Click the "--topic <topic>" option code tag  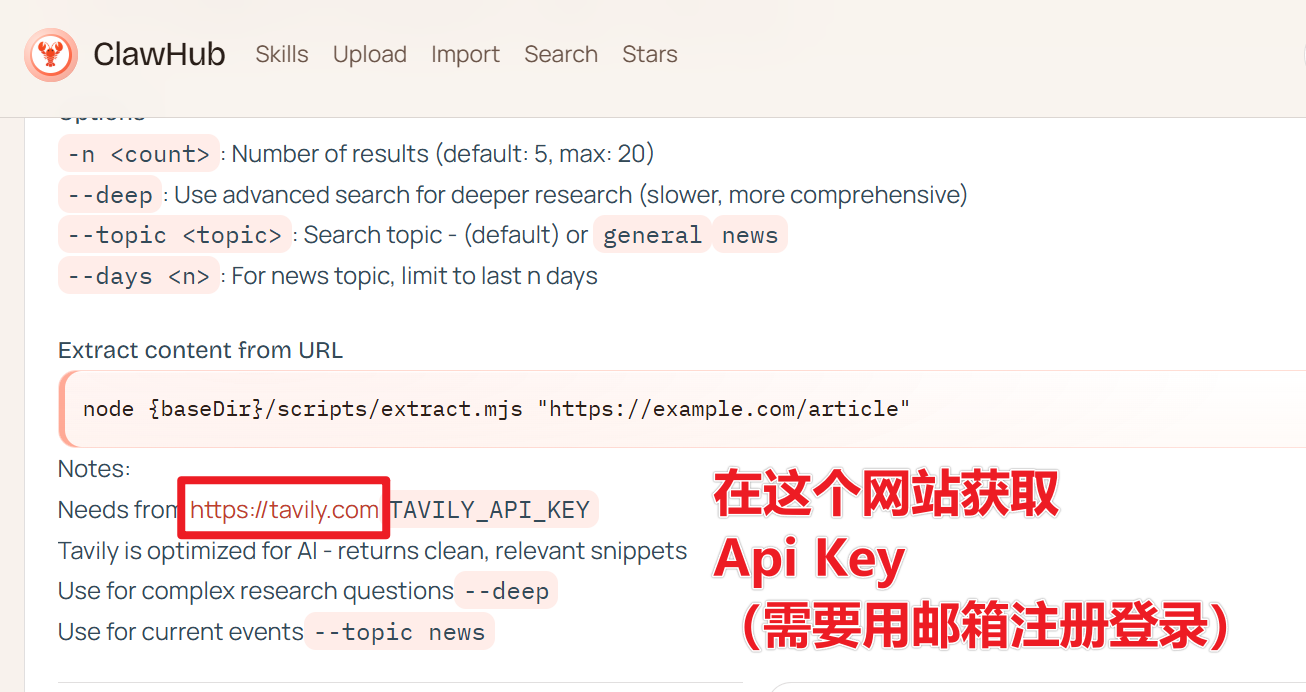coord(175,235)
